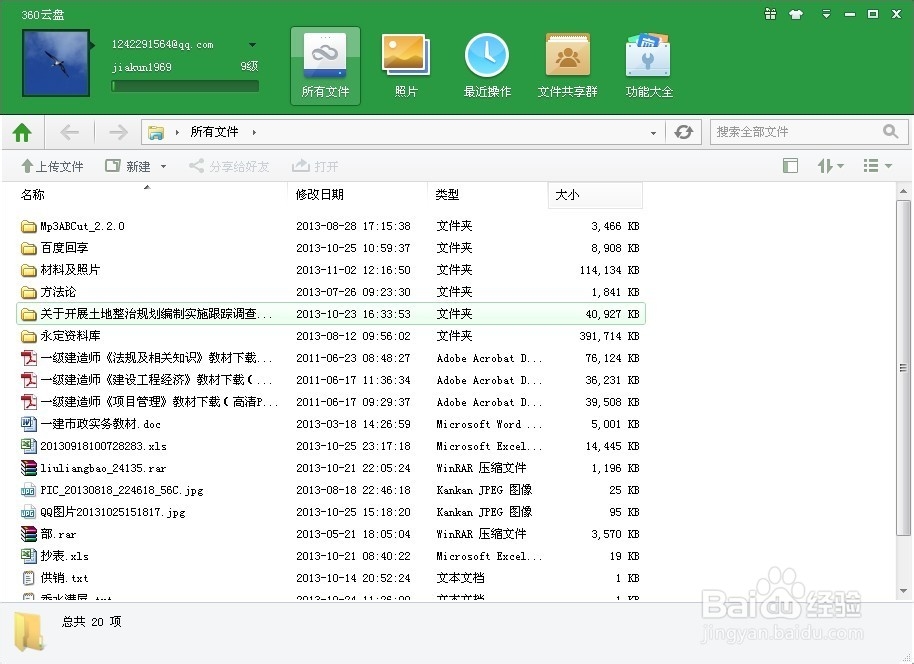Image resolution: width=914 pixels, height=664 pixels.
Task: Sort by the 类型 column header
Action: pyautogui.click(x=447, y=195)
